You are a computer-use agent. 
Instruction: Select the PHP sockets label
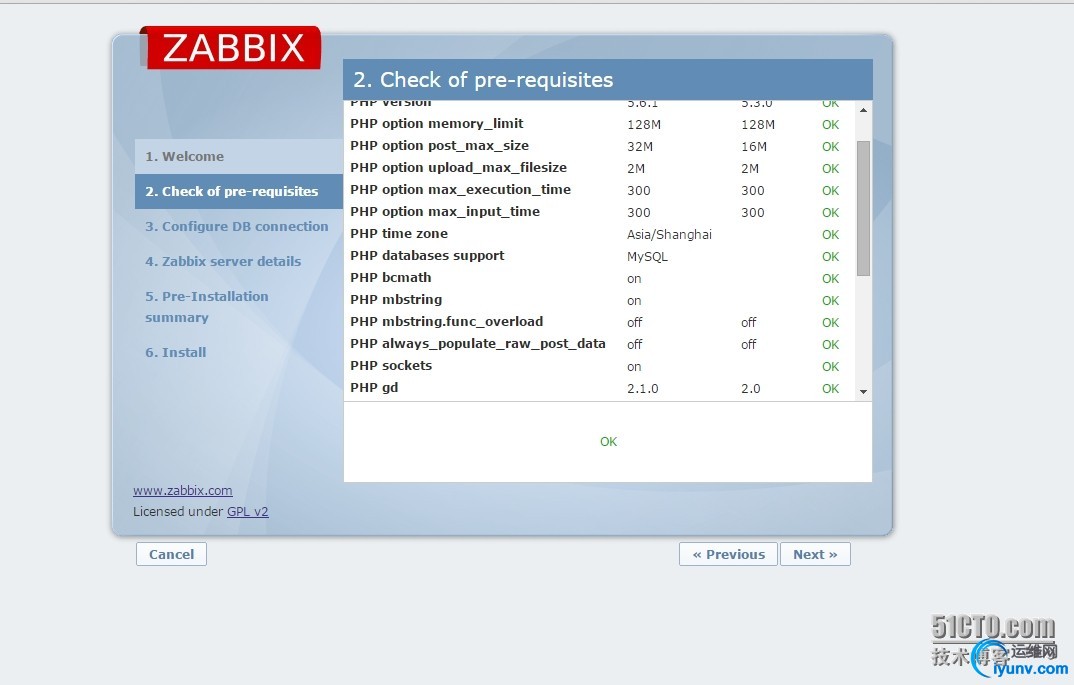pyautogui.click(x=391, y=365)
